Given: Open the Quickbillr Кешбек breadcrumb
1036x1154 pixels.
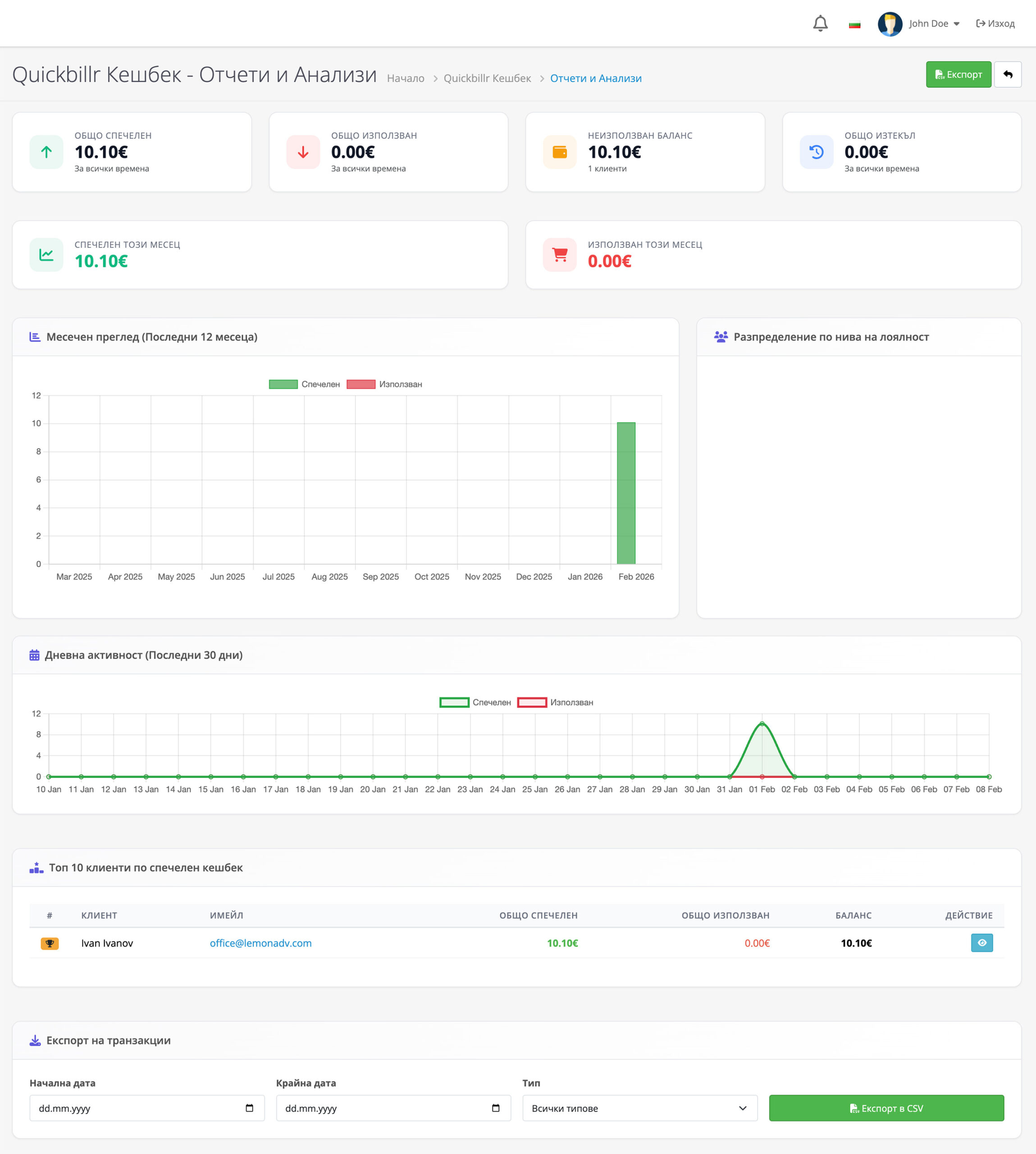Looking at the screenshot, I should click(x=487, y=78).
